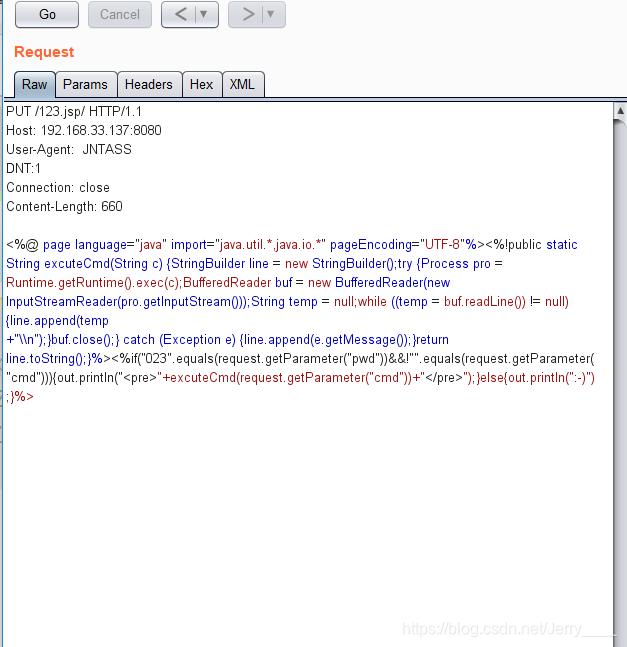Screen dimensions: 627x647
Task: Click the Cancel button
Action: [x=120, y=14]
